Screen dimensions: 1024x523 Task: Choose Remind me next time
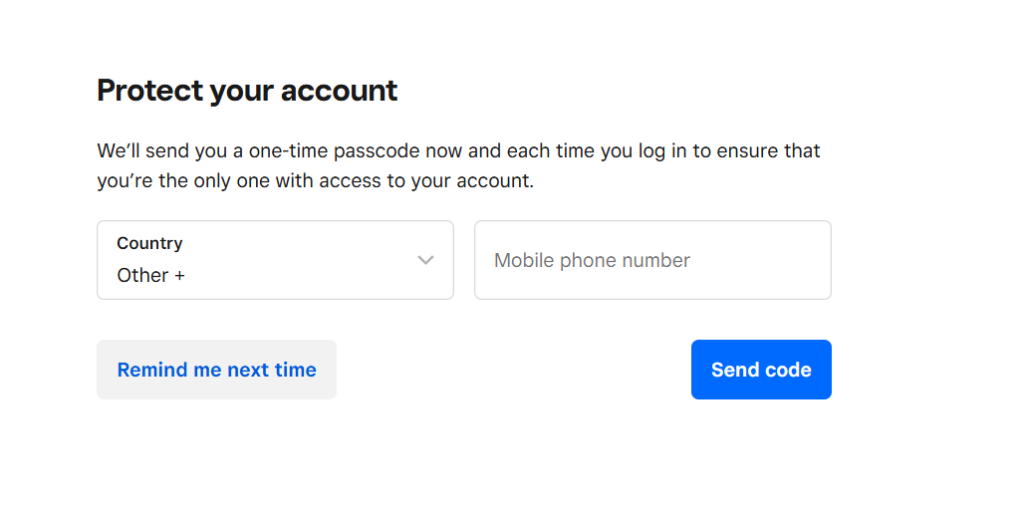pyautogui.click(x=217, y=370)
